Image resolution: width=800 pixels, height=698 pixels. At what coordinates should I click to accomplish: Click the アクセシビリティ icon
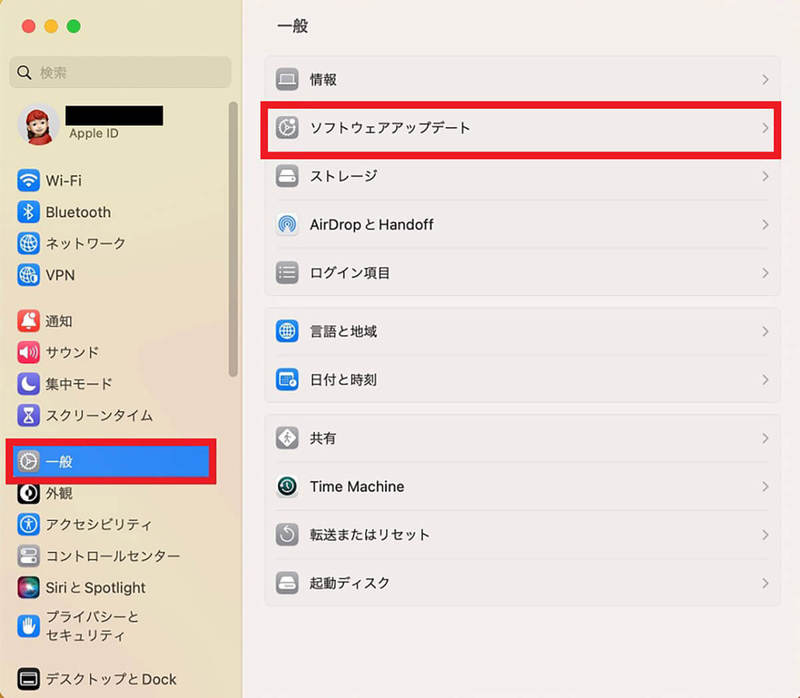[x=29, y=525]
